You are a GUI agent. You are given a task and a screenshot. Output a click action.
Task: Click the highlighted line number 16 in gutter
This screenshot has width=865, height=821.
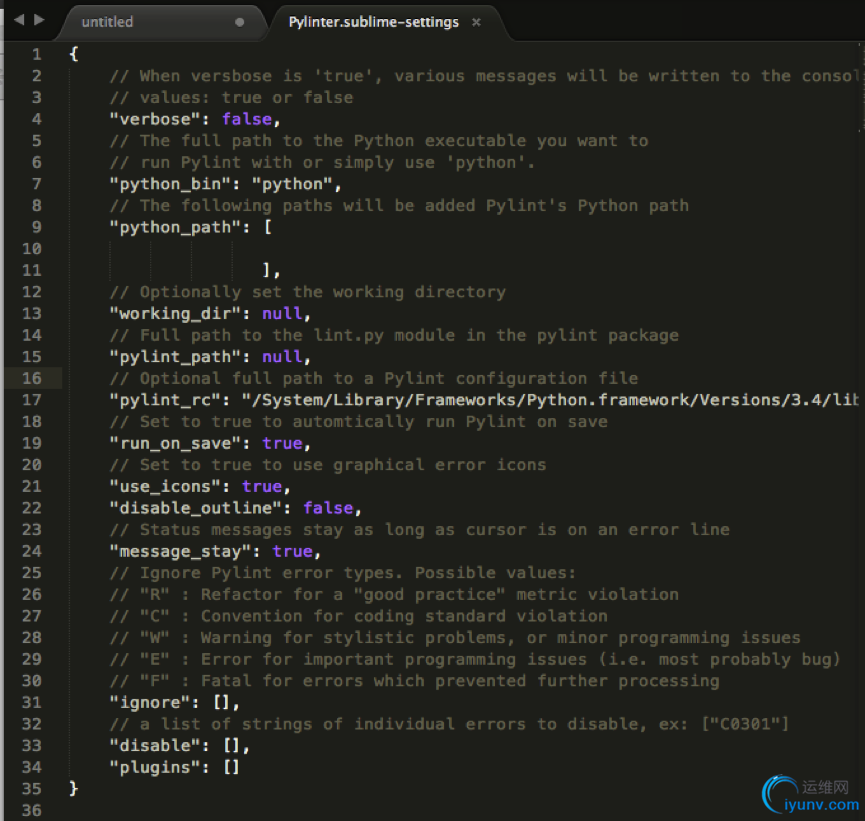point(32,378)
